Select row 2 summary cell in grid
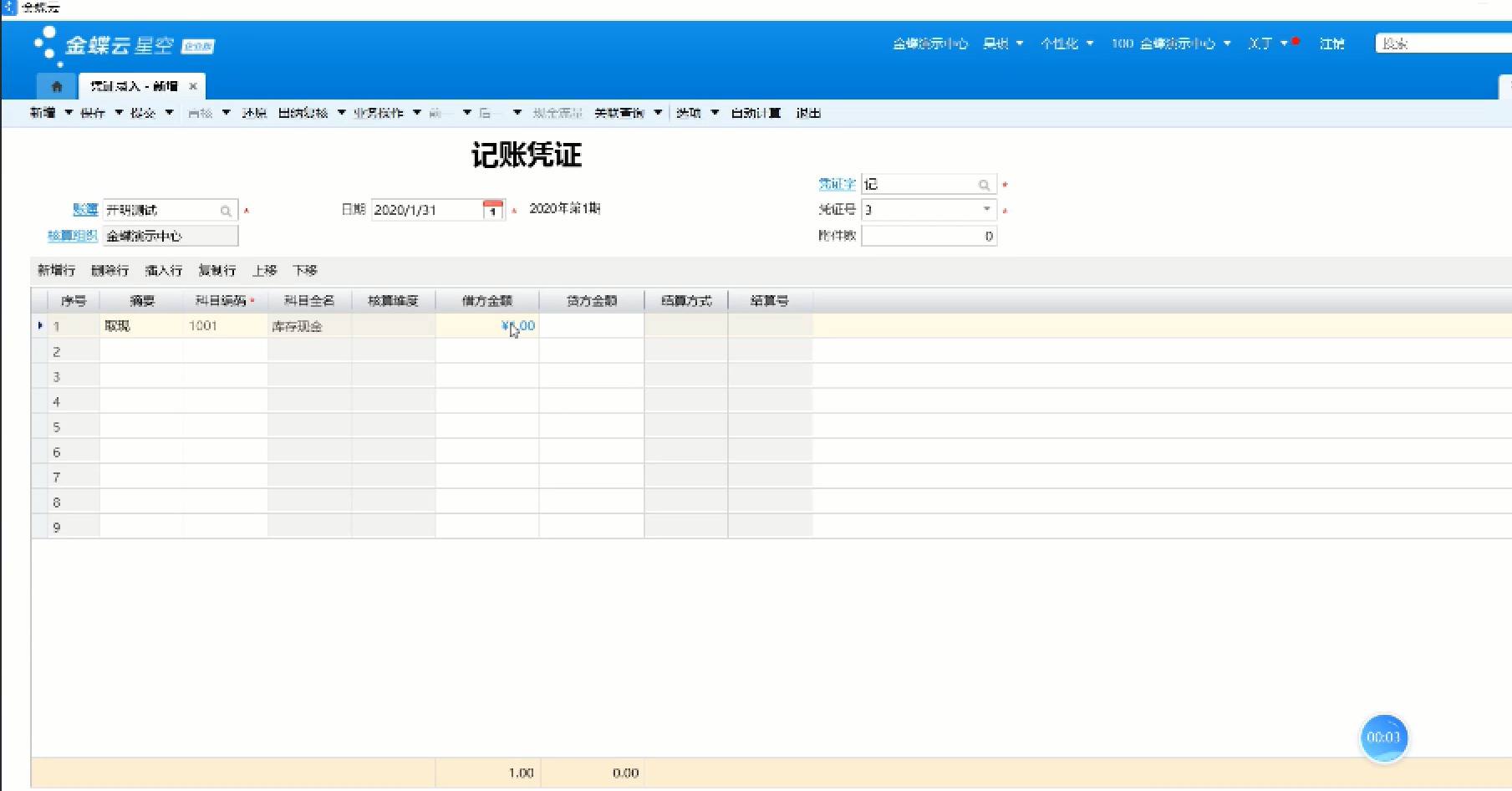The height and width of the screenshot is (791, 1512). click(141, 351)
